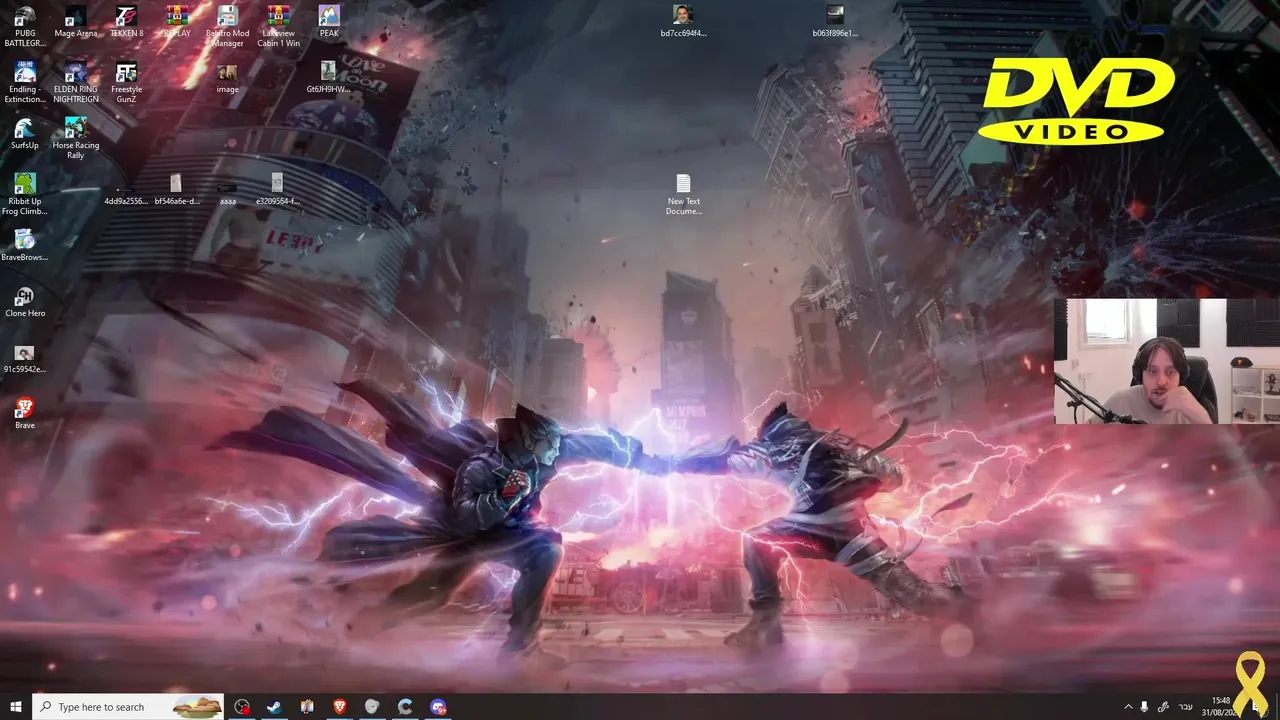Open Steam from the taskbar
This screenshot has width=1280, height=720.
coord(274,707)
